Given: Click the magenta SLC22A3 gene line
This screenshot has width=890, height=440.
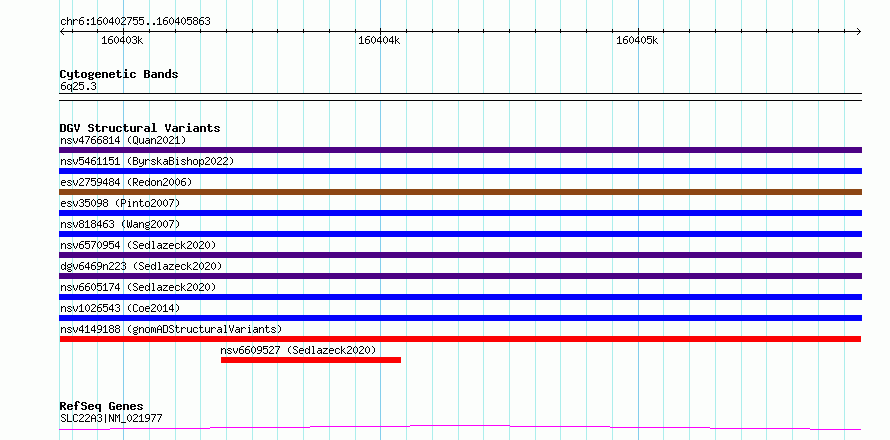Looking at the screenshot, I should coord(460,427).
